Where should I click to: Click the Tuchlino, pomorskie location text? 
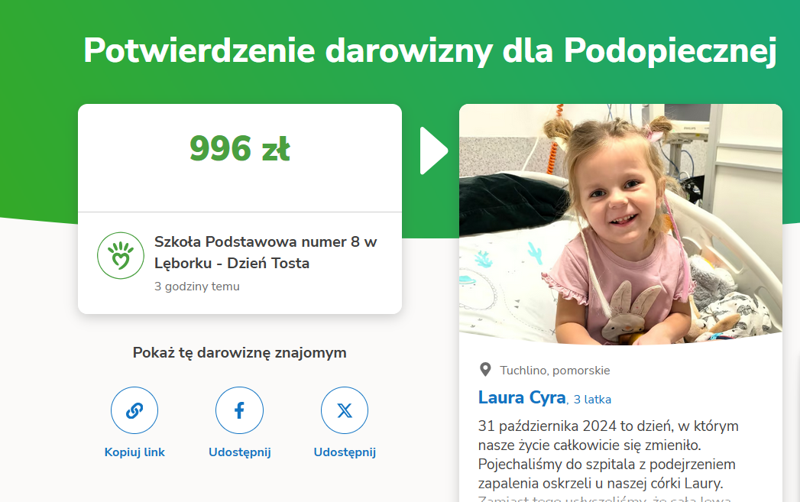555,370
